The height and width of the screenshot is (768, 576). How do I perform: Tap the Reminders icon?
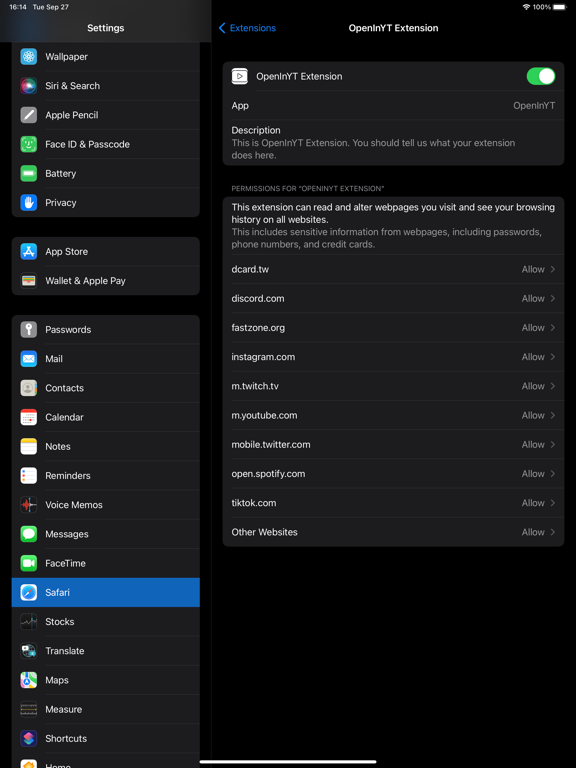28,476
